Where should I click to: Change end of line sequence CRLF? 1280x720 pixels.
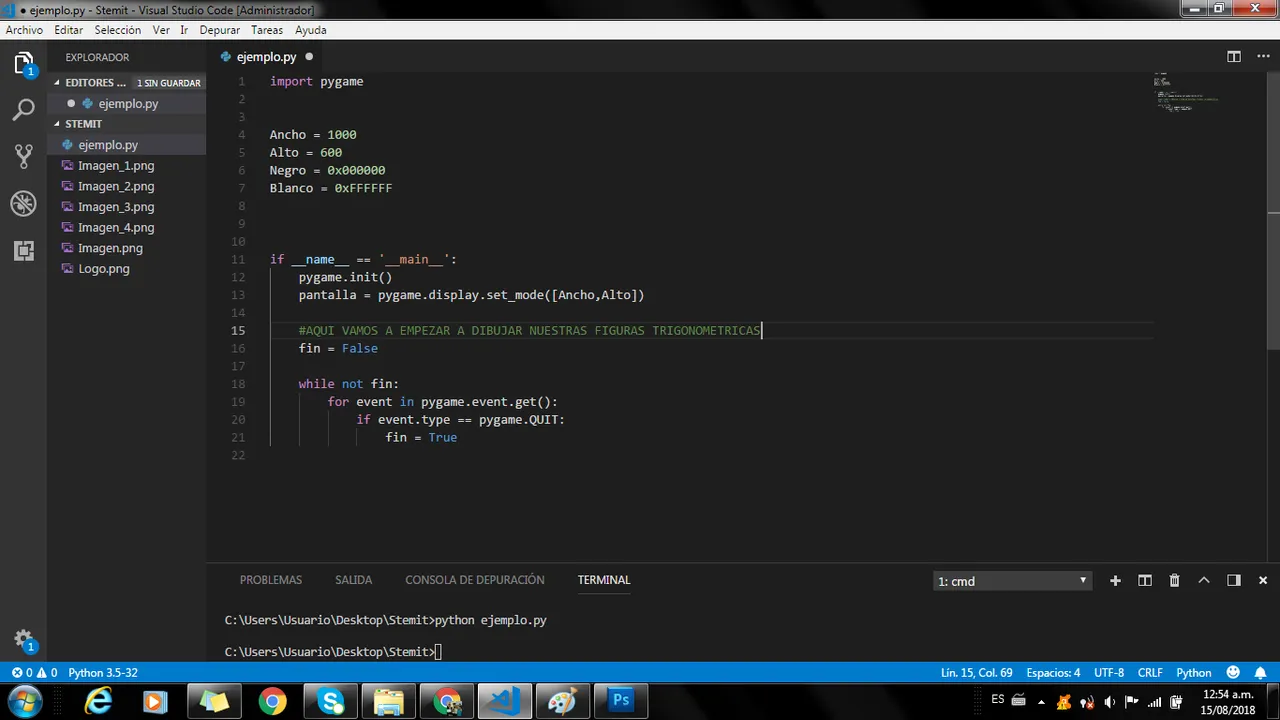click(1150, 673)
